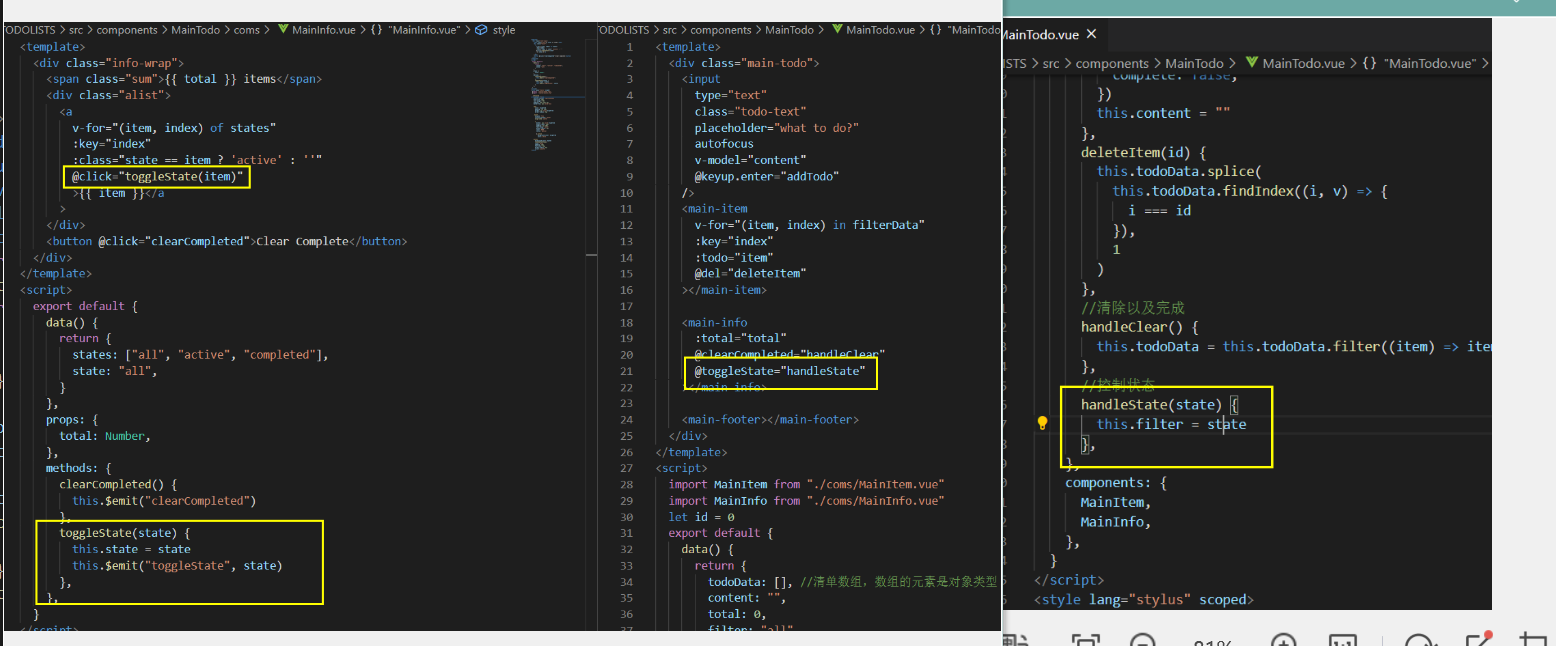
Task: Click the <main-footer> tag line
Action: click(x=770, y=419)
